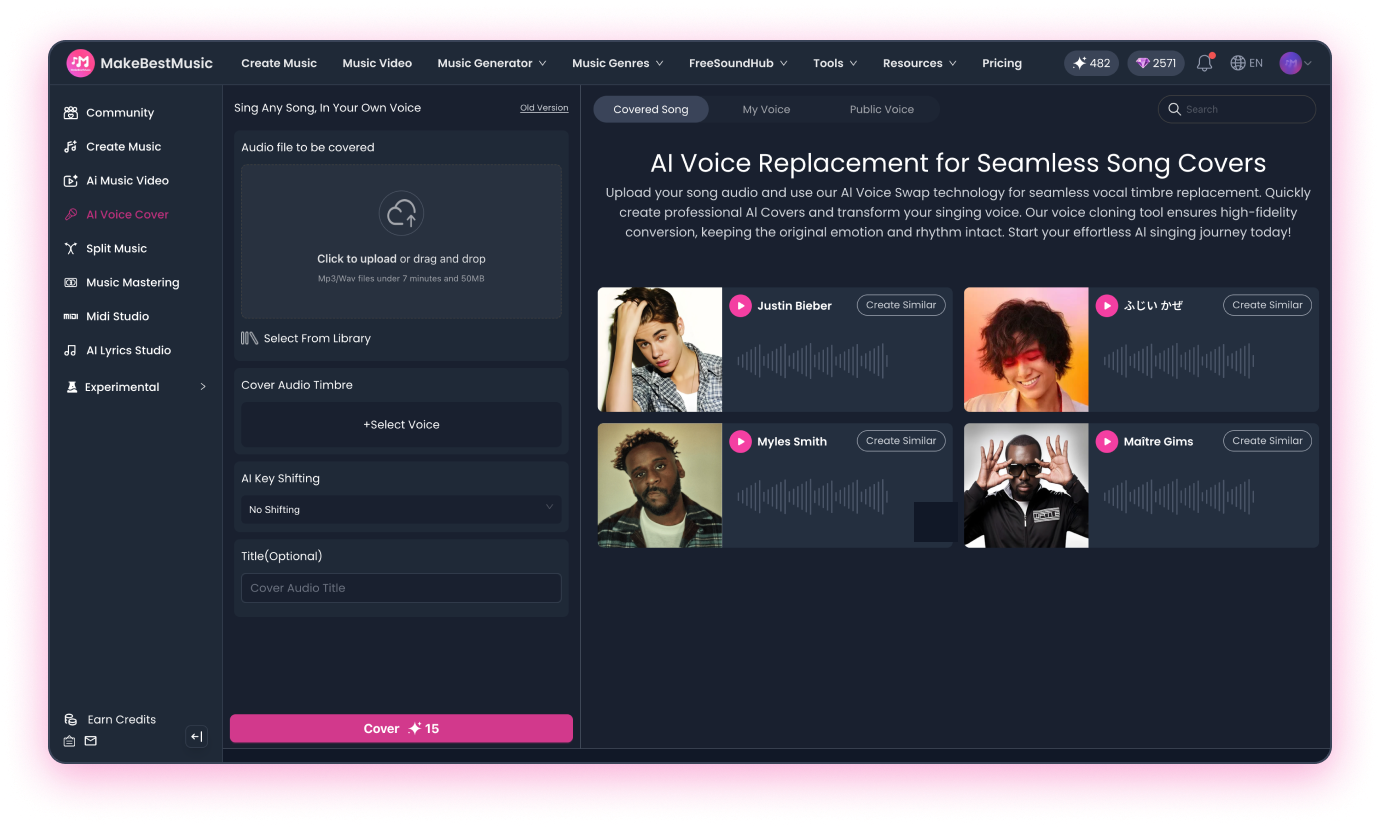This screenshot has height=828, width=1380.
Task: Expand the Music Genres dropdown
Action: pos(618,63)
